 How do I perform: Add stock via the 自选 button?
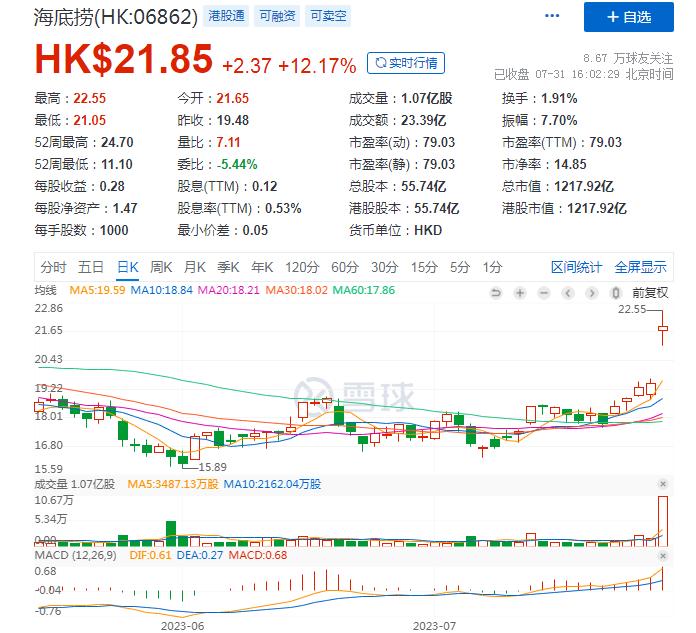[629, 17]
